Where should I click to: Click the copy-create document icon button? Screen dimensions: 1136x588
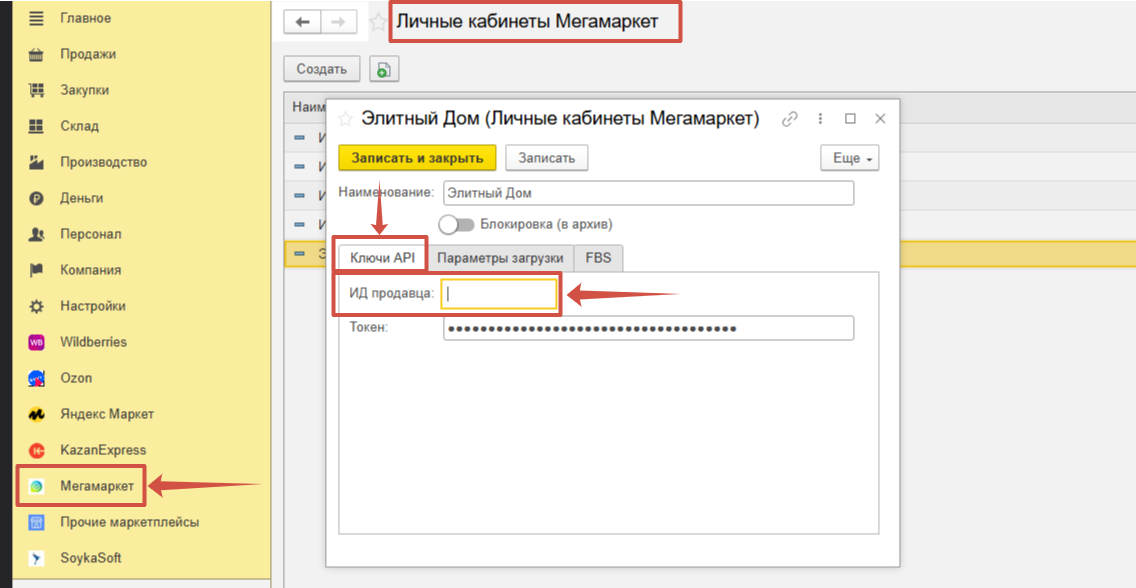[x=384, y=70]
